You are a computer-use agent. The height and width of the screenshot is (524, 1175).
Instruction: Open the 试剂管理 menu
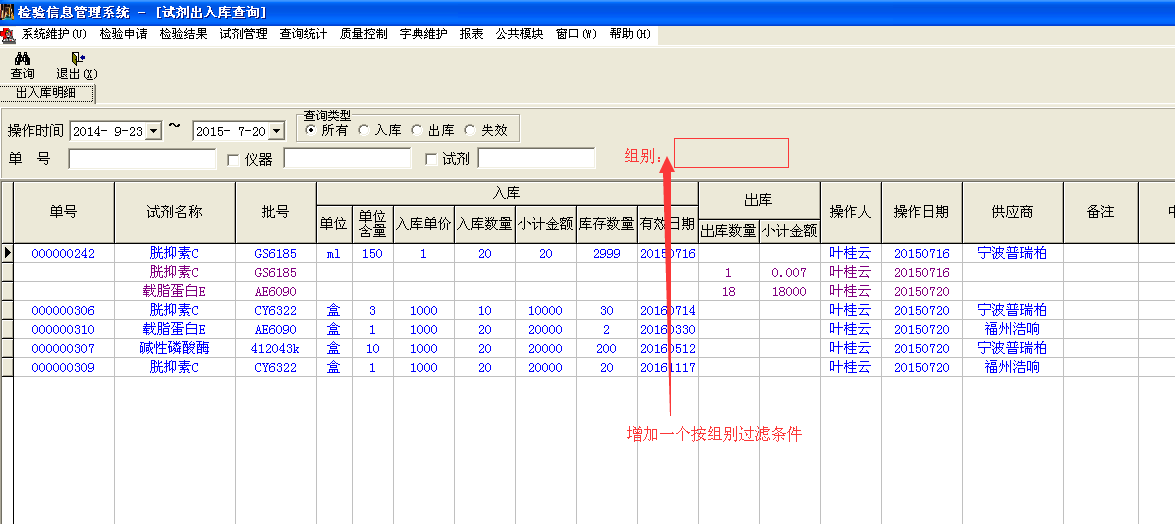pos(243,34)
